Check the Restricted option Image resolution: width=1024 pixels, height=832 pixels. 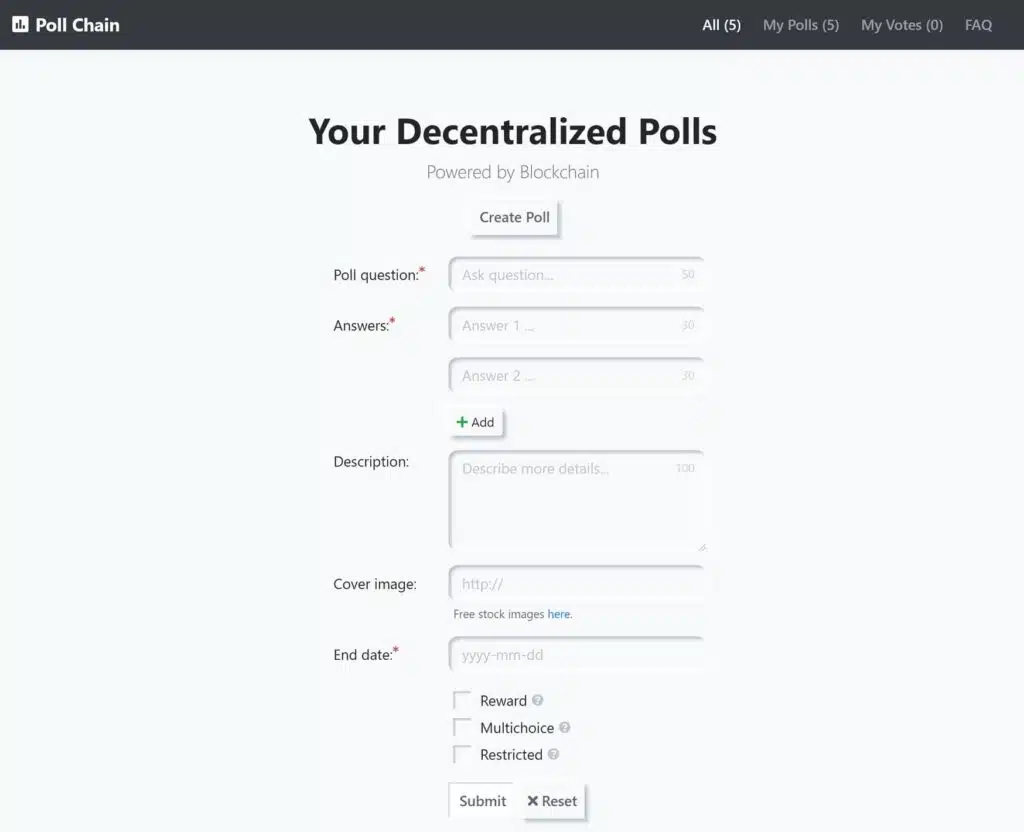tap(462, 755)
